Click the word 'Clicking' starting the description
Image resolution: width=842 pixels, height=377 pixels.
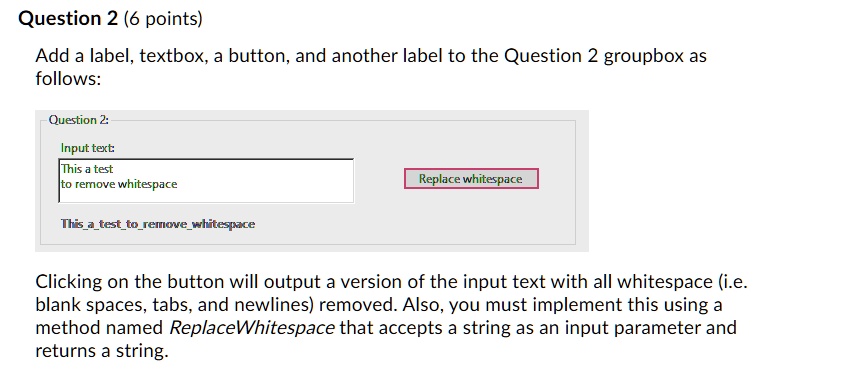[69, 281]
